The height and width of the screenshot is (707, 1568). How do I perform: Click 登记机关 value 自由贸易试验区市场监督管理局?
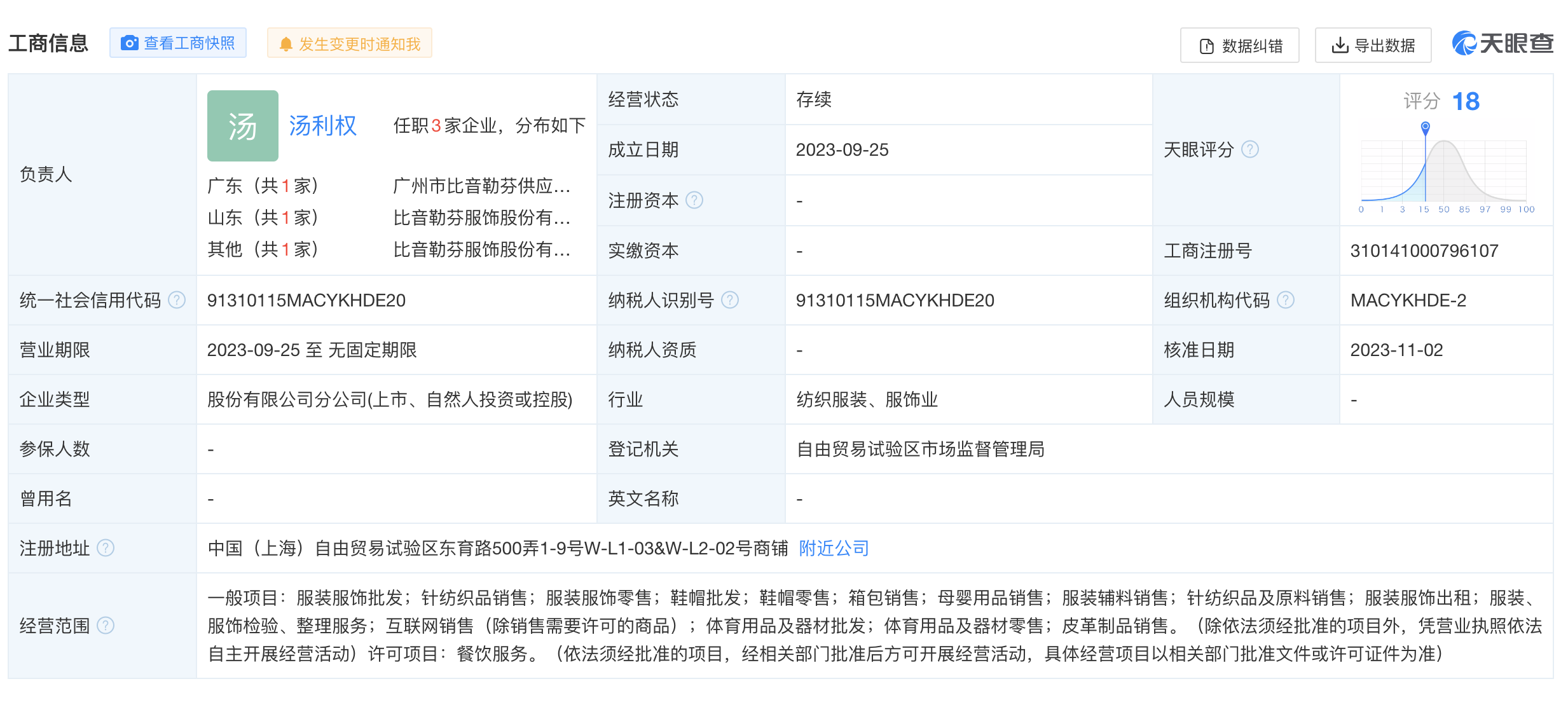pyautogui.click(x=921, y=449)
